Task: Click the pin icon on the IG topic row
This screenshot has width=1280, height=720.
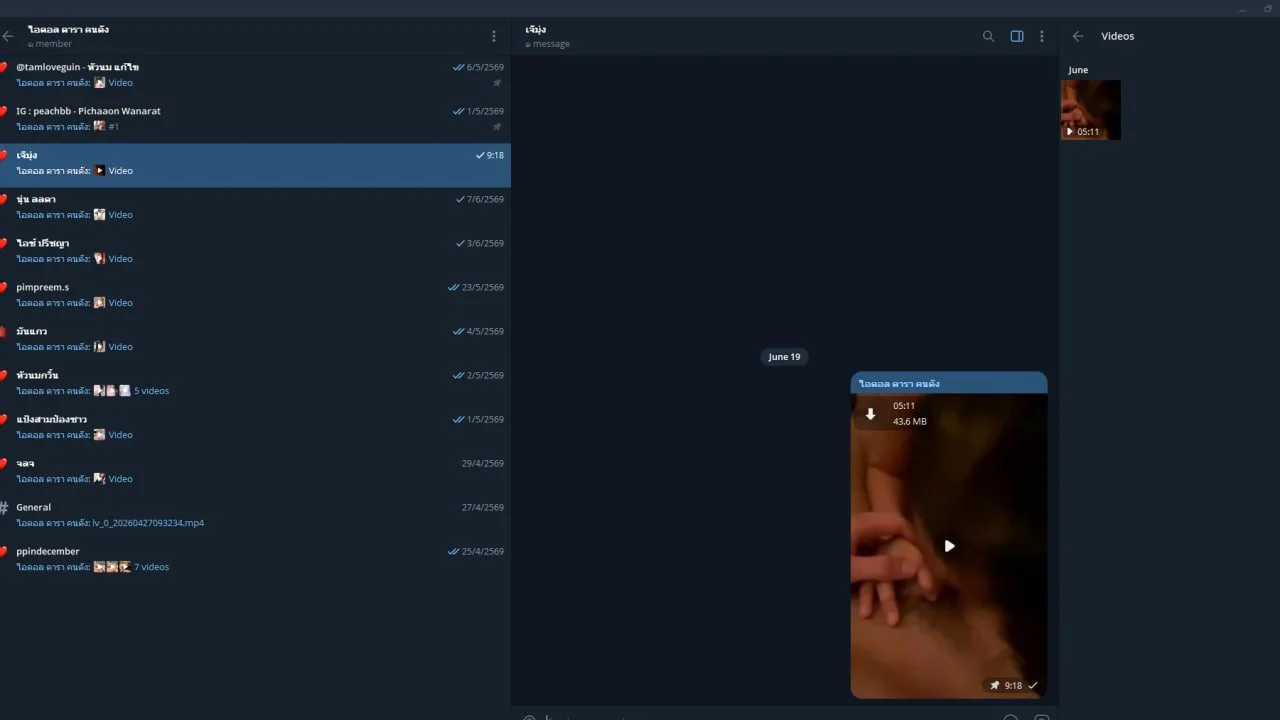Action: tap(497, 127)
